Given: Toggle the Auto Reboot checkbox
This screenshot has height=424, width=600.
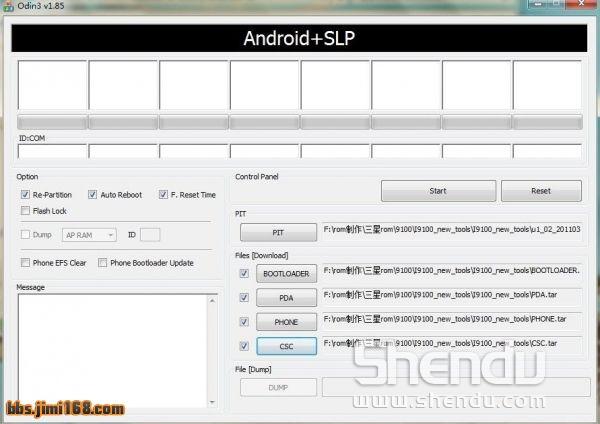Looking at the screenshot, I should (93, 195).
